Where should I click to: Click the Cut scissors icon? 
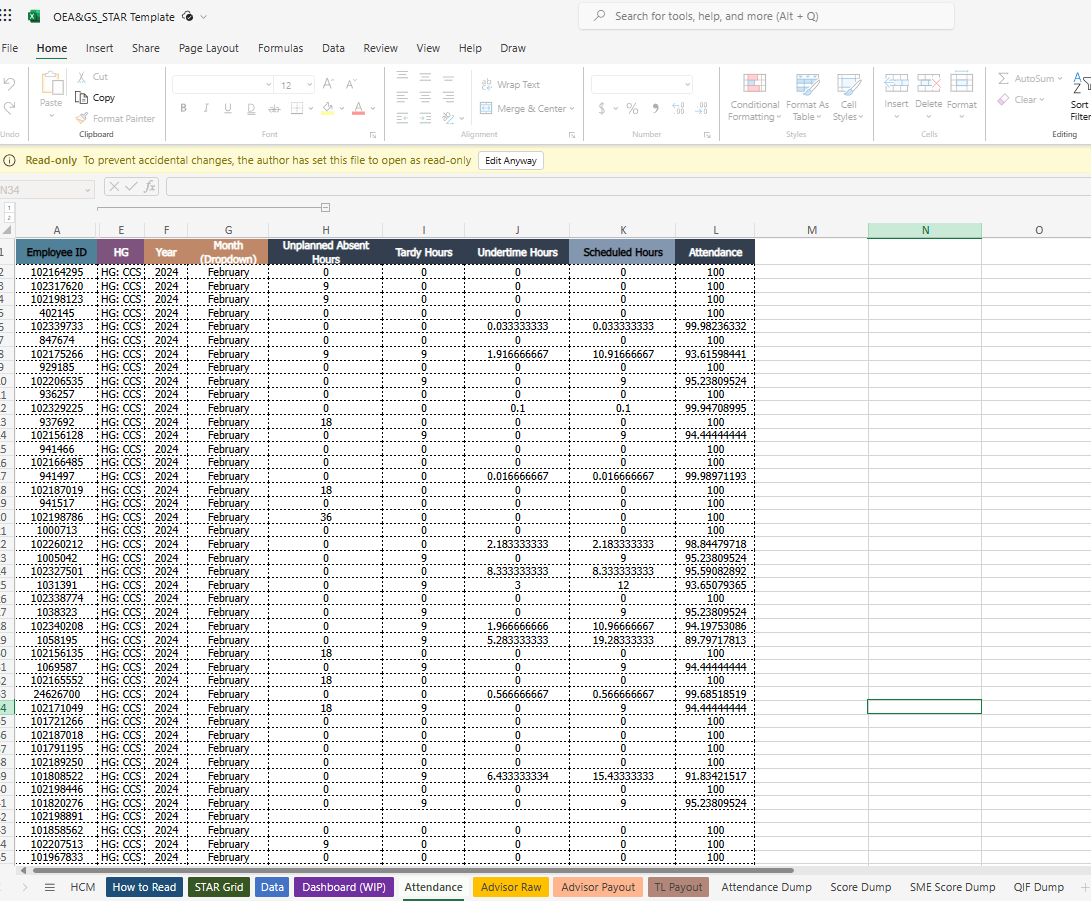pos(82,77)
